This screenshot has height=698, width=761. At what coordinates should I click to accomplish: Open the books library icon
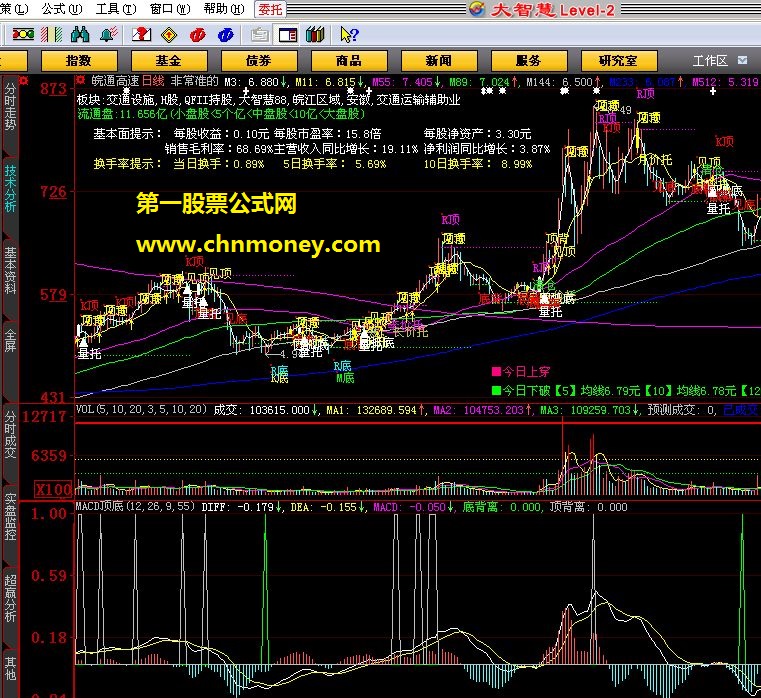click(315, 35)
